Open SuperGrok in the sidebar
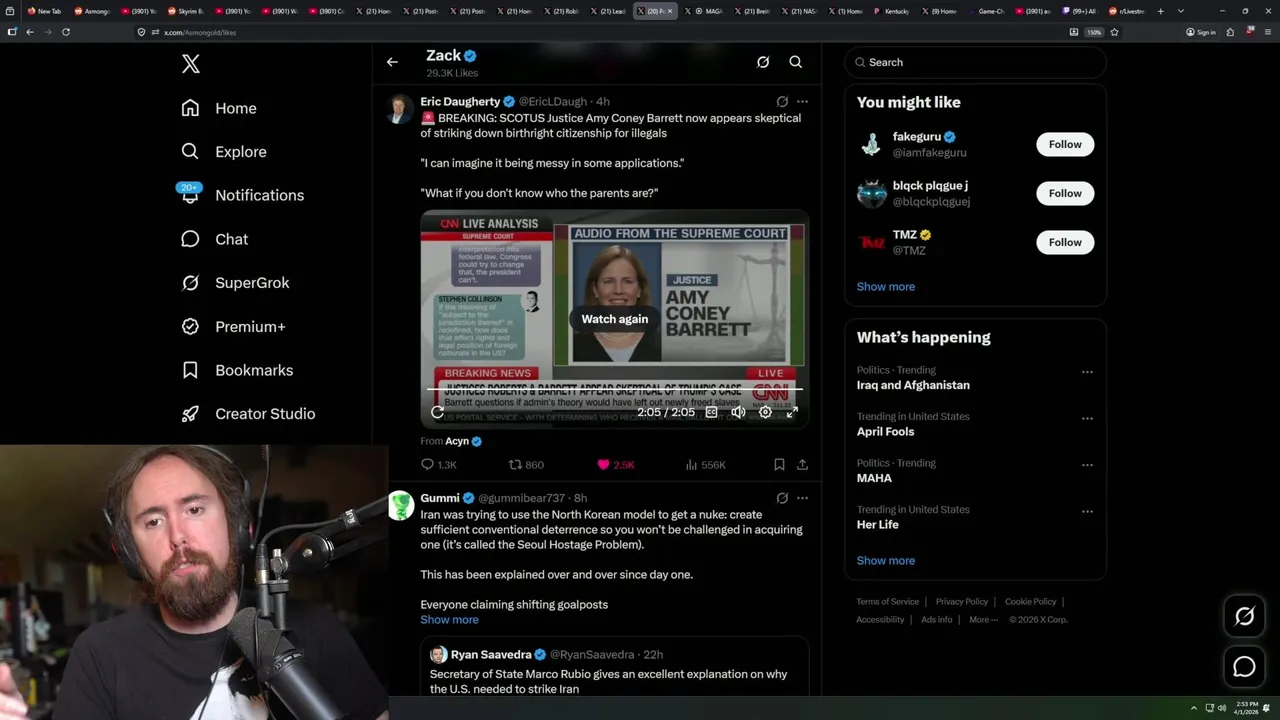The height and width of the screenshot is (720, 1280). 235,283
